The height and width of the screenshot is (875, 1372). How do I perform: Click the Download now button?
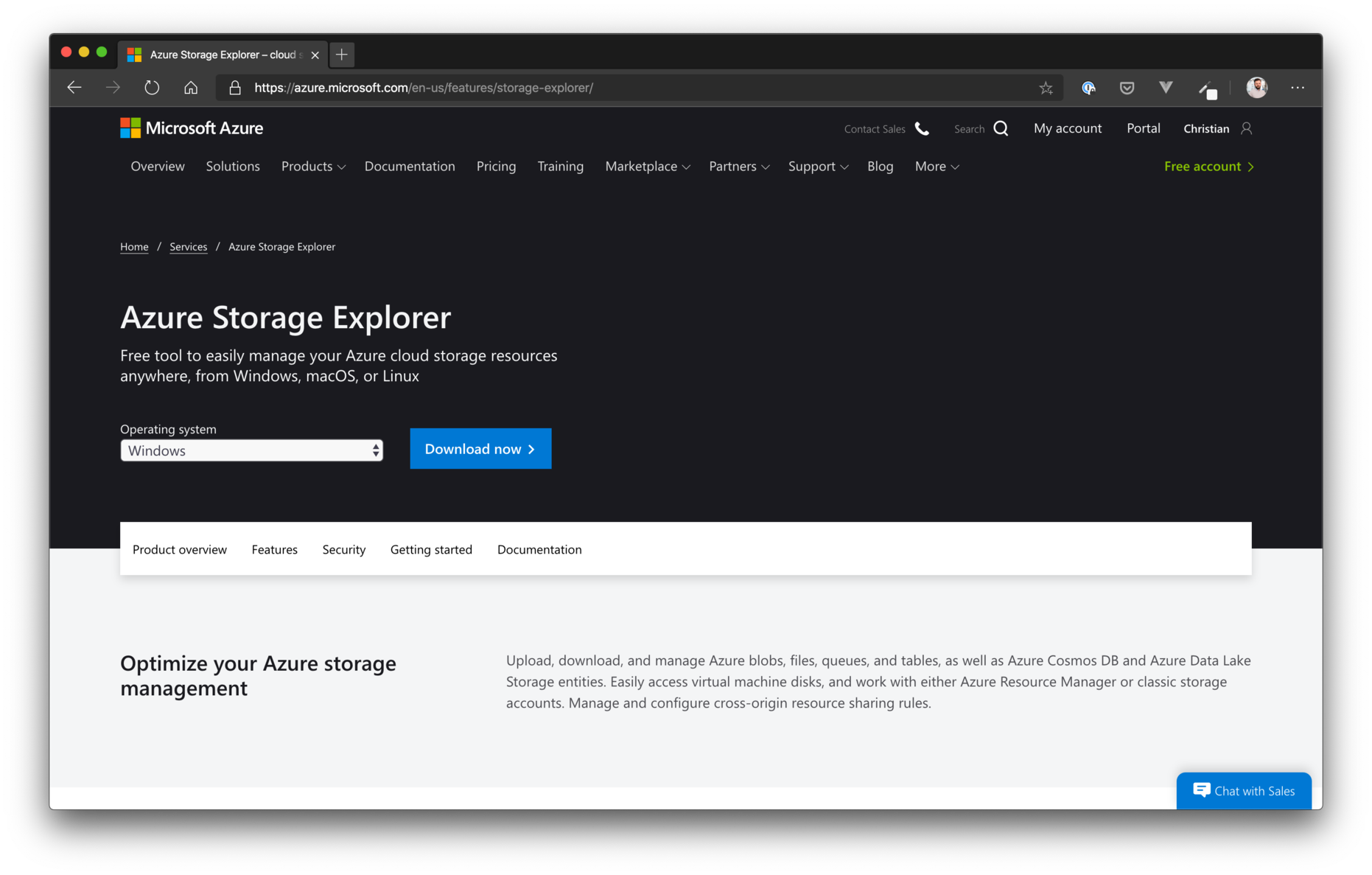pos(480,448)
